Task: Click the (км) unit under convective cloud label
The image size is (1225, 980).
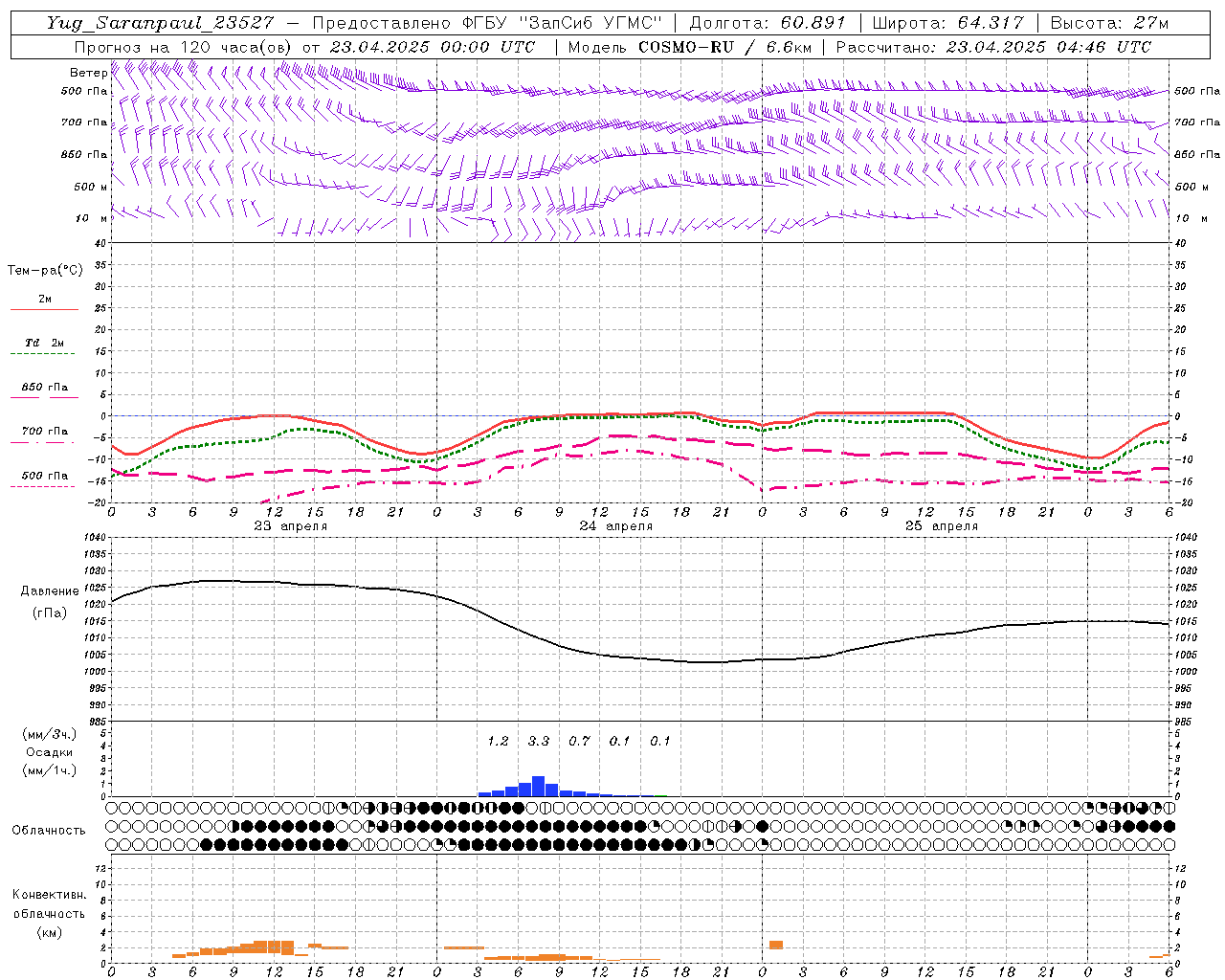Action: (49, 932)
